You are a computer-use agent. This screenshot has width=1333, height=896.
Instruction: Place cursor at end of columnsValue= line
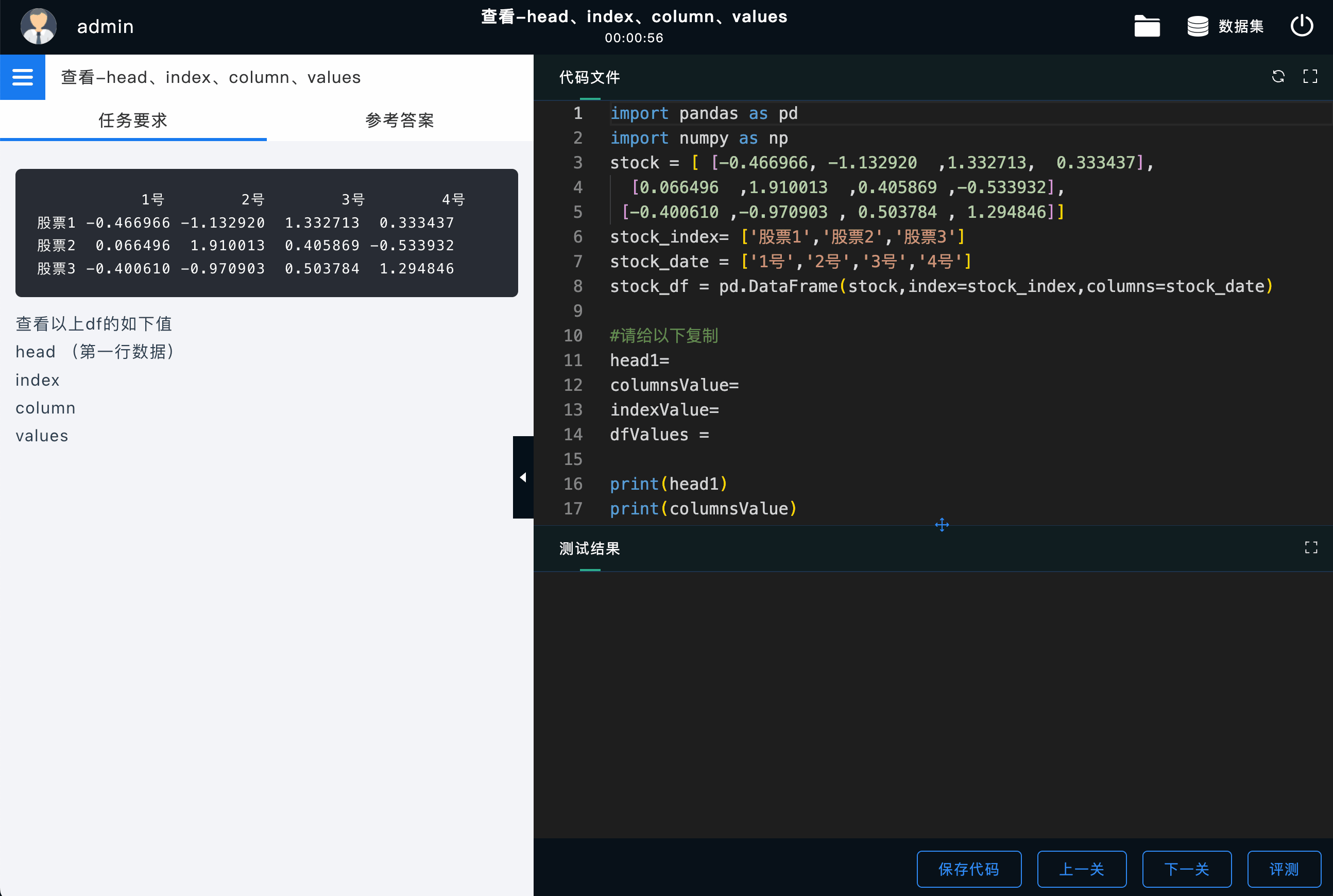[x=740, y=385]
